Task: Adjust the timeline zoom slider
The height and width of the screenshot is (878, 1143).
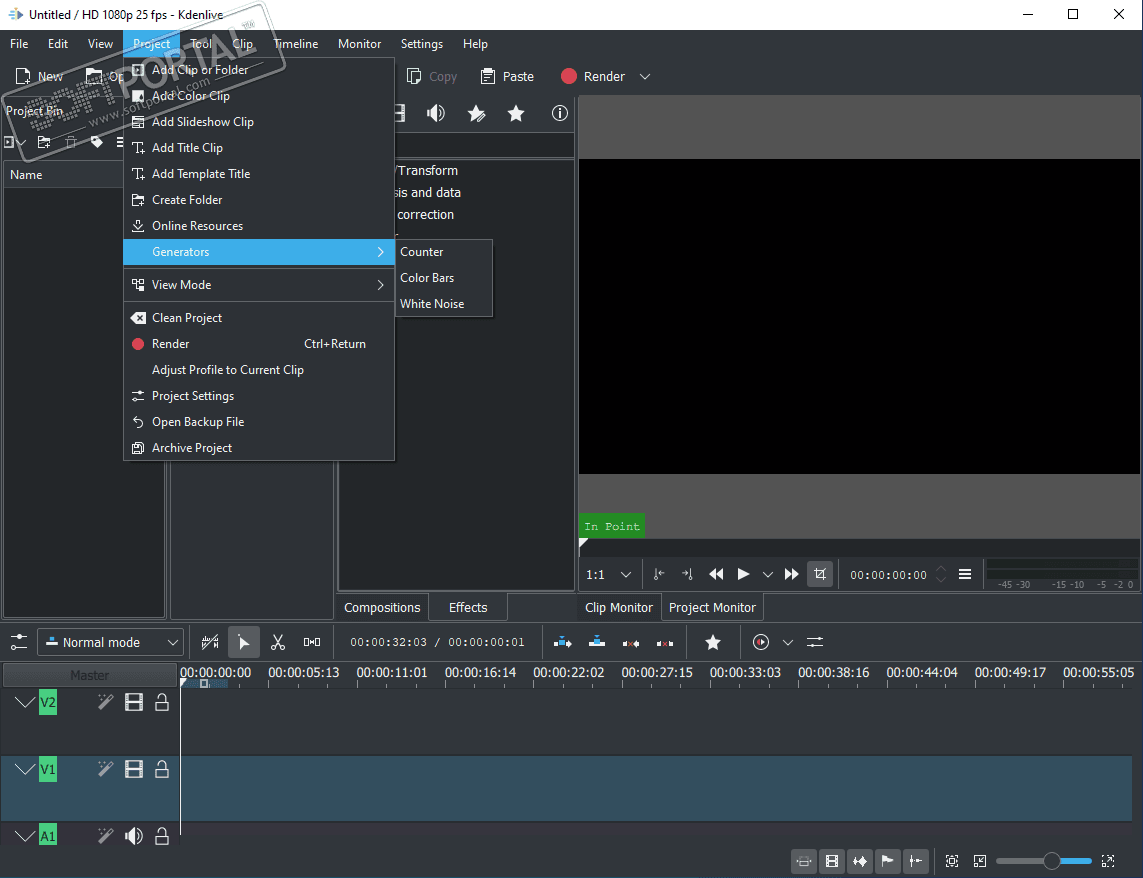Action: [1044, 861]
